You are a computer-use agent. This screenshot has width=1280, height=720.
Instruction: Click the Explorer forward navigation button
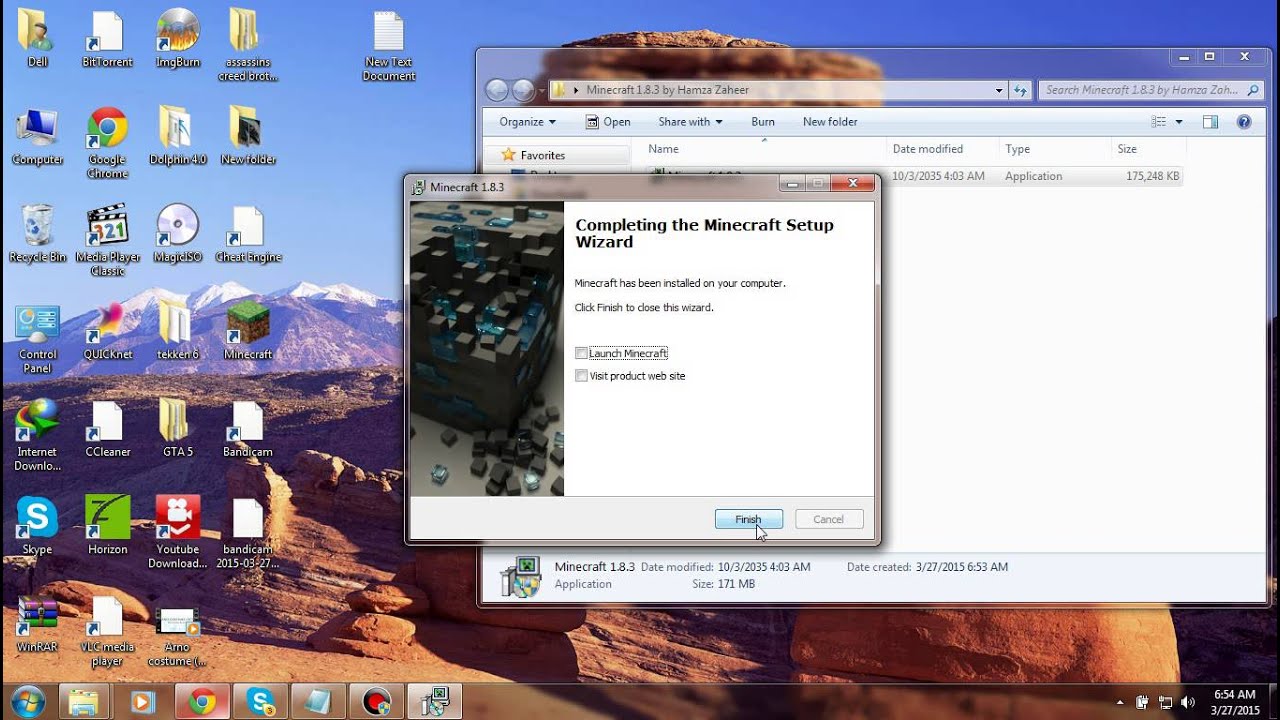[523, 91]
